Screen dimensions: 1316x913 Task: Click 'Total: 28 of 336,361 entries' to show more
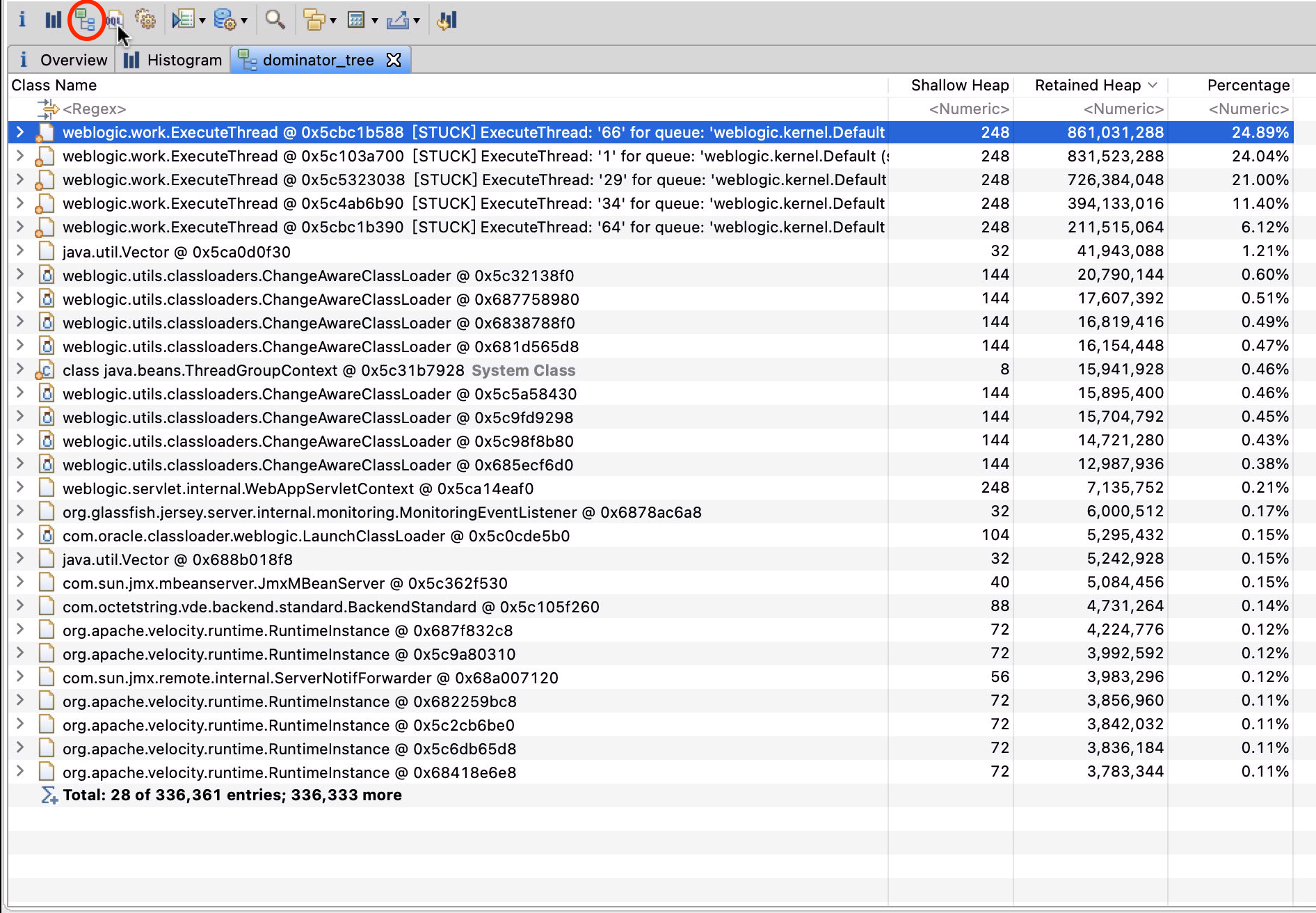pos(232,795)
